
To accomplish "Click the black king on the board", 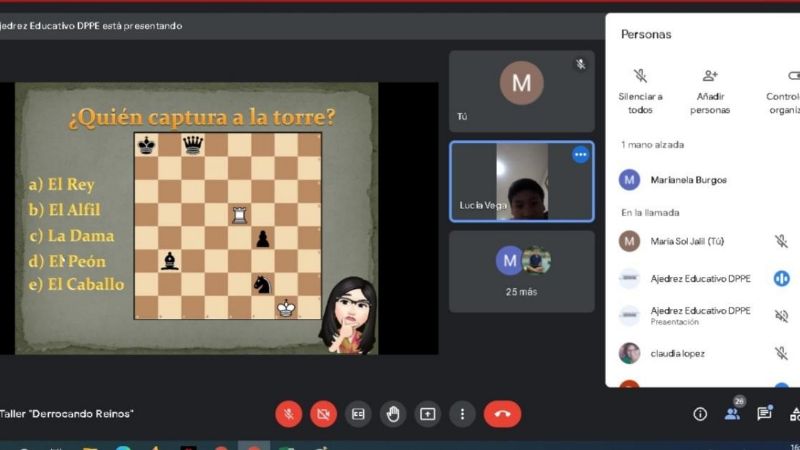I will coord(146,145).
